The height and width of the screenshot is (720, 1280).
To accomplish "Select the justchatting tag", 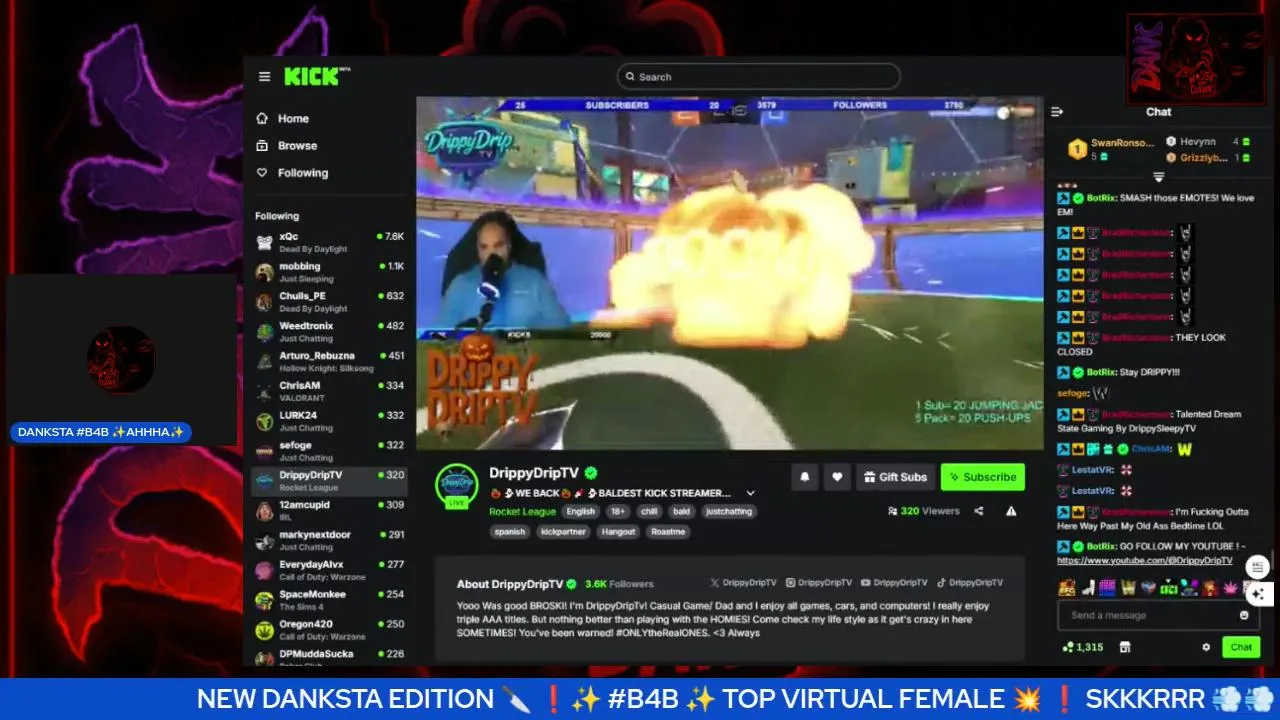I will pos(728,511).
